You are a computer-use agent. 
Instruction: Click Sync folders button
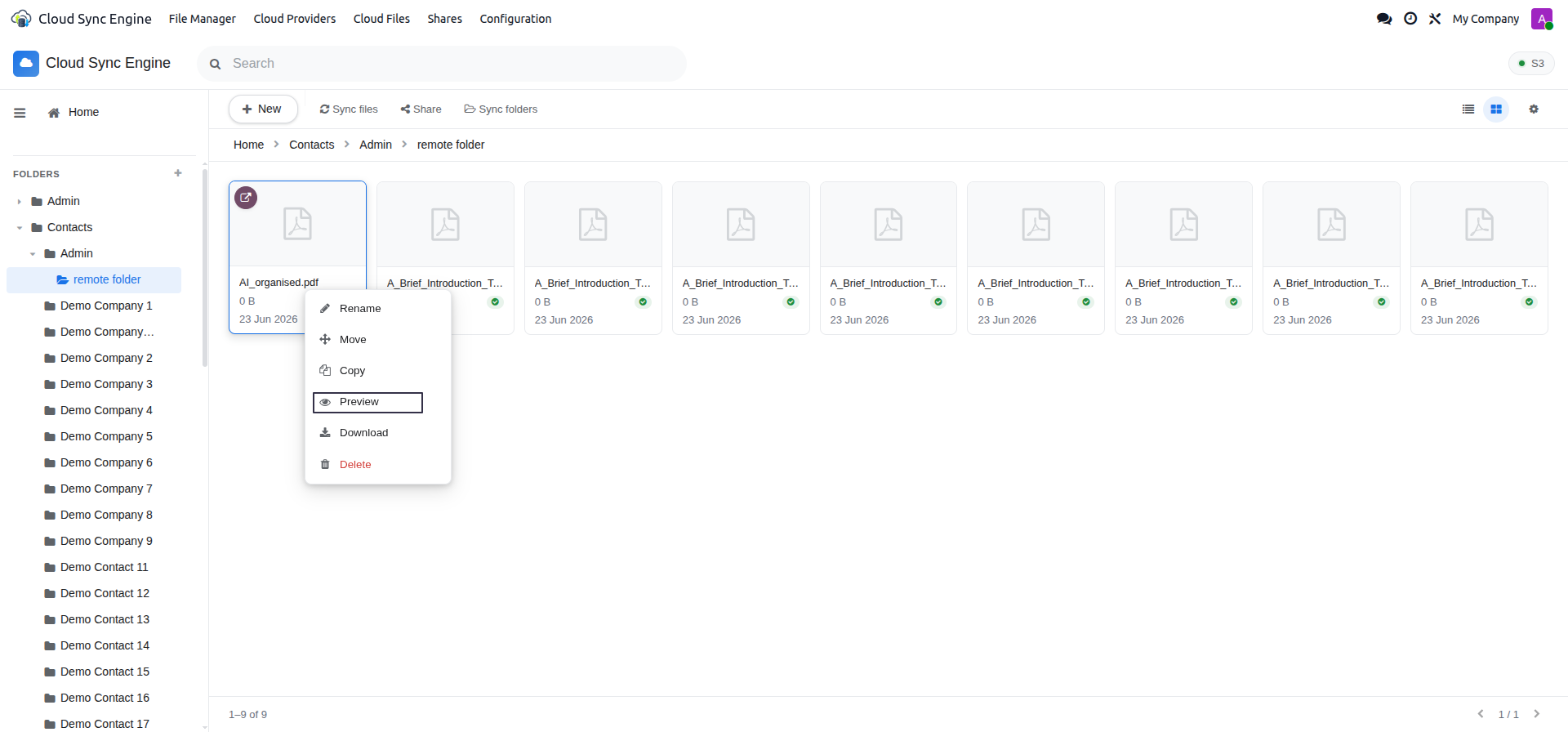tap(501, 109)
